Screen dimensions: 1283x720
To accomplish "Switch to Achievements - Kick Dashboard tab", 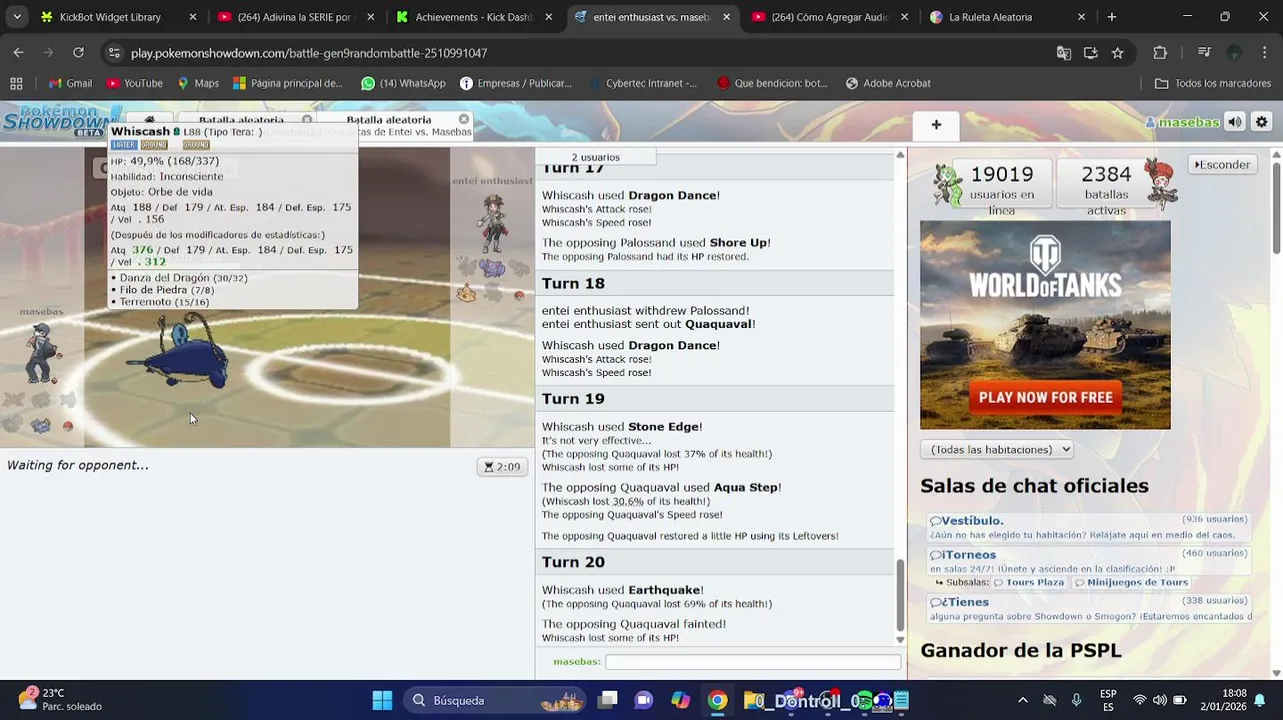I will [x=474, y=17].
